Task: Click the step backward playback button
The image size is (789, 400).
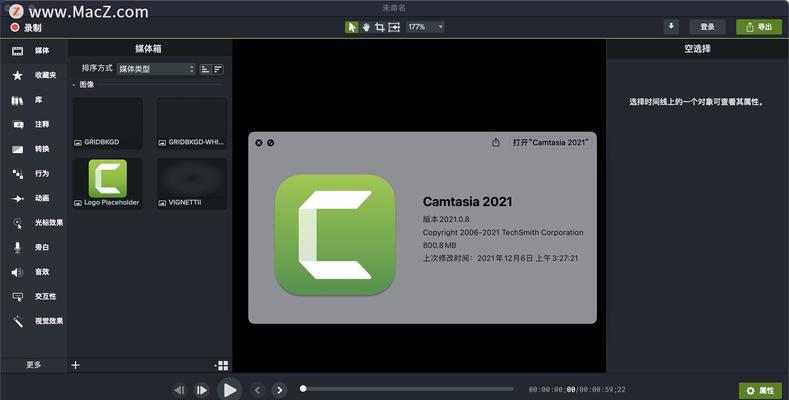Action: pos(179,390)
